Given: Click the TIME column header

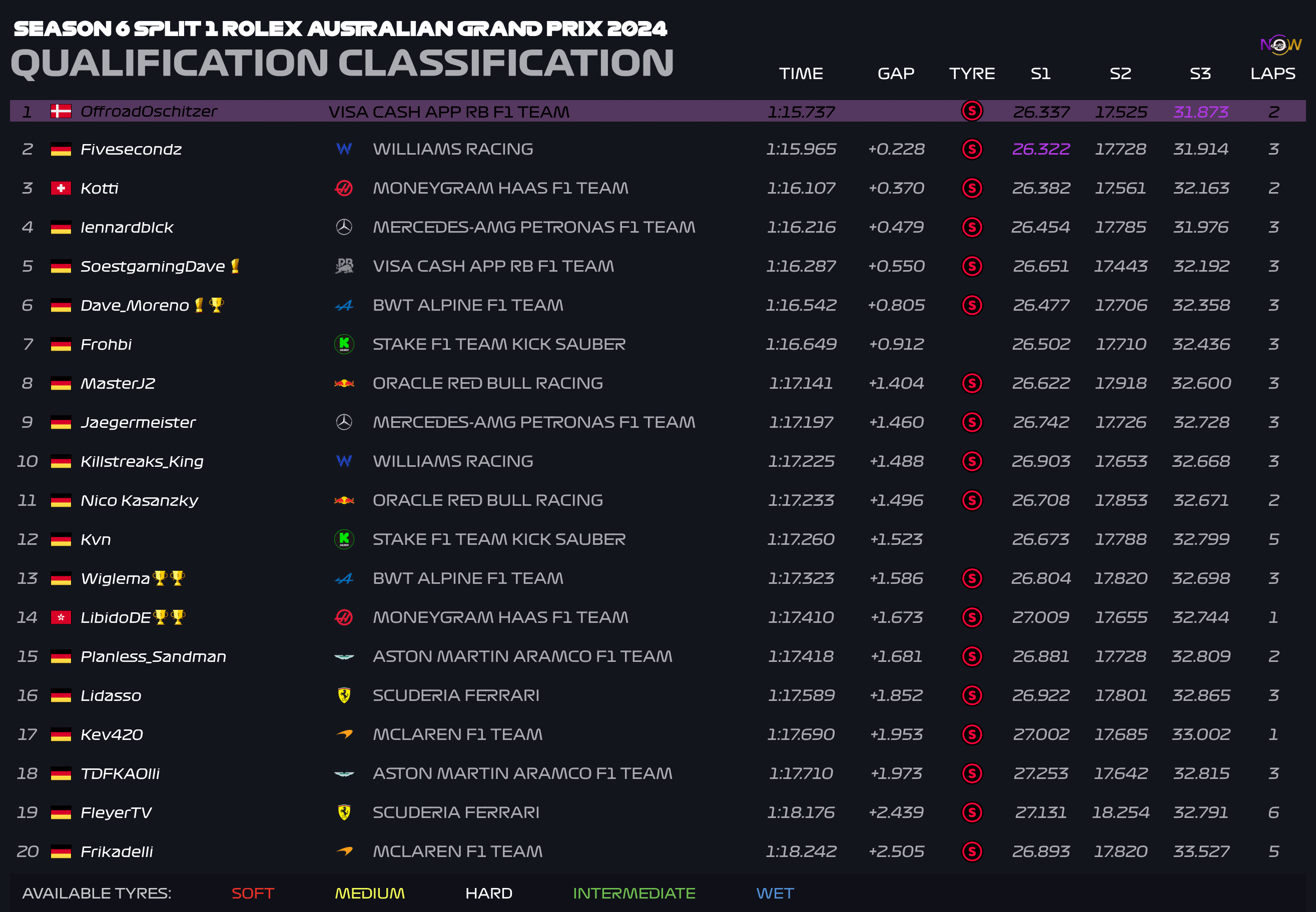Looking at the screenshot, I should [x=801, y=74].
